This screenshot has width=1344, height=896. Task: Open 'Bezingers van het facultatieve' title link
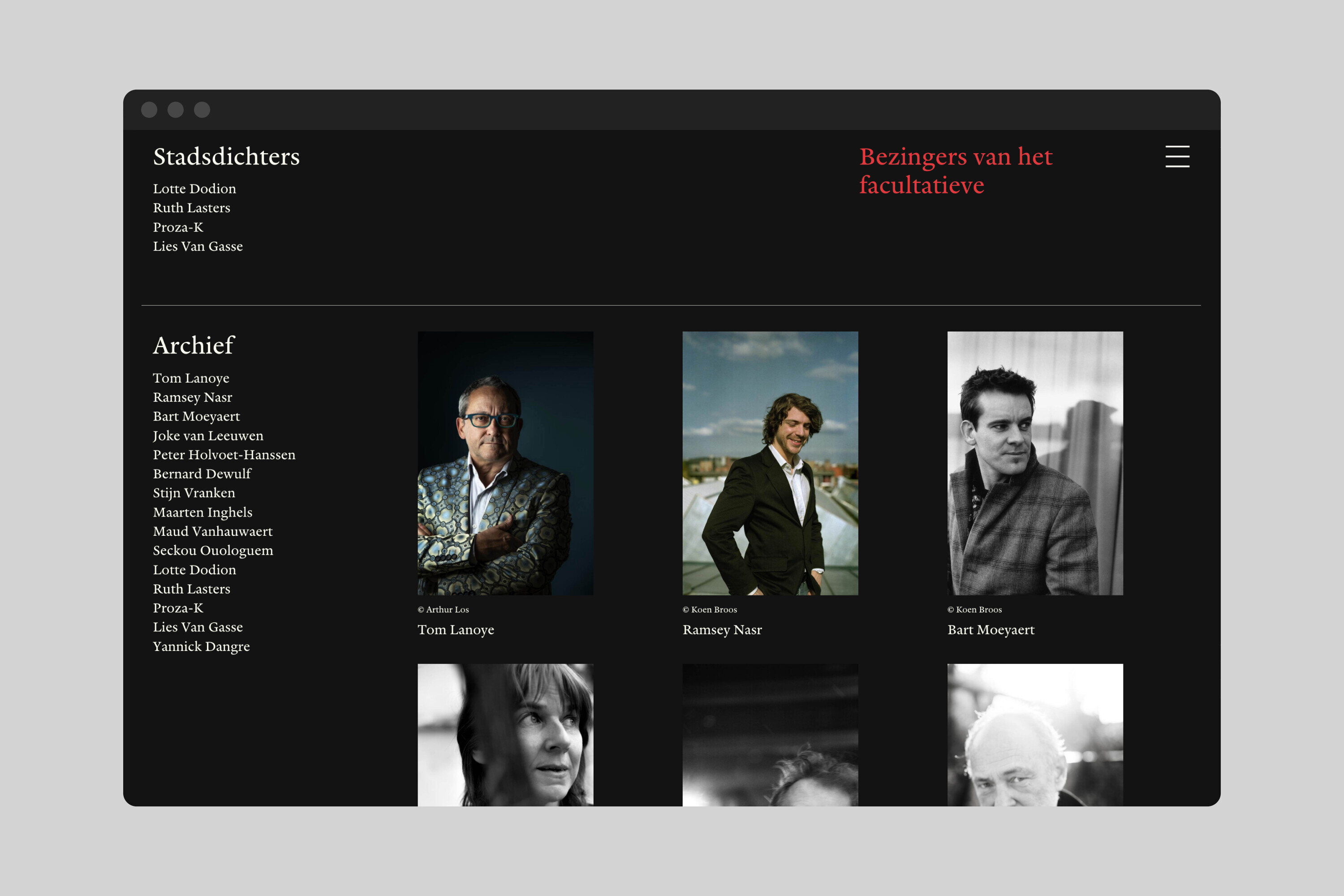point(956,170)
